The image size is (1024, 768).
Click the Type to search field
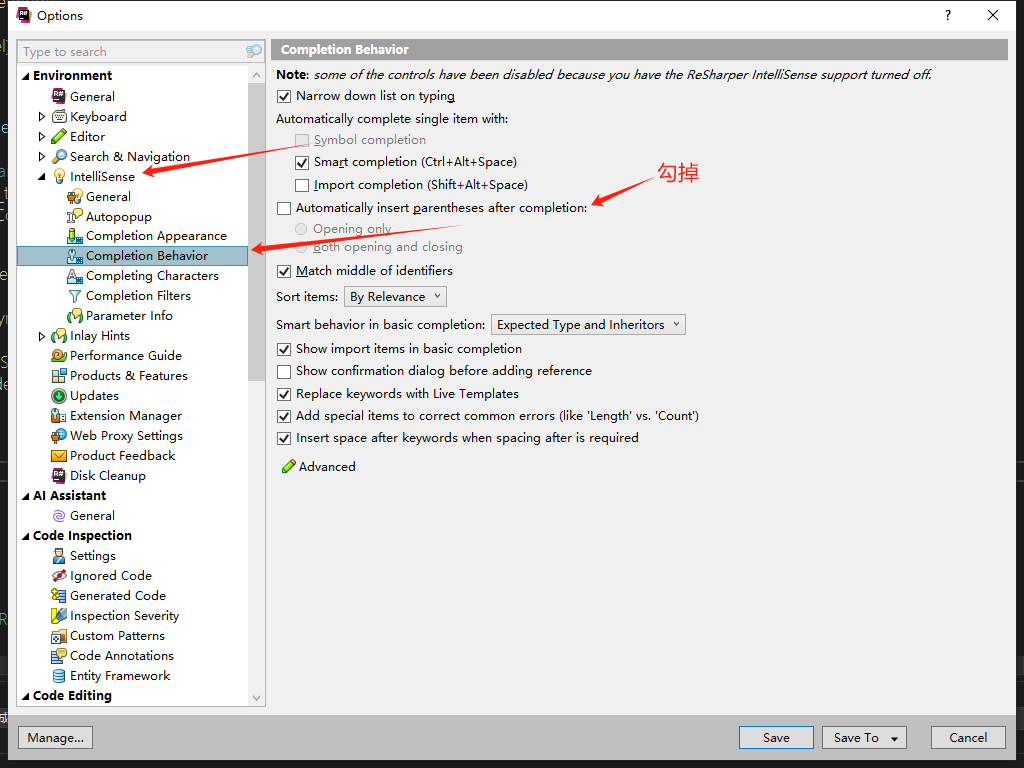131,52
